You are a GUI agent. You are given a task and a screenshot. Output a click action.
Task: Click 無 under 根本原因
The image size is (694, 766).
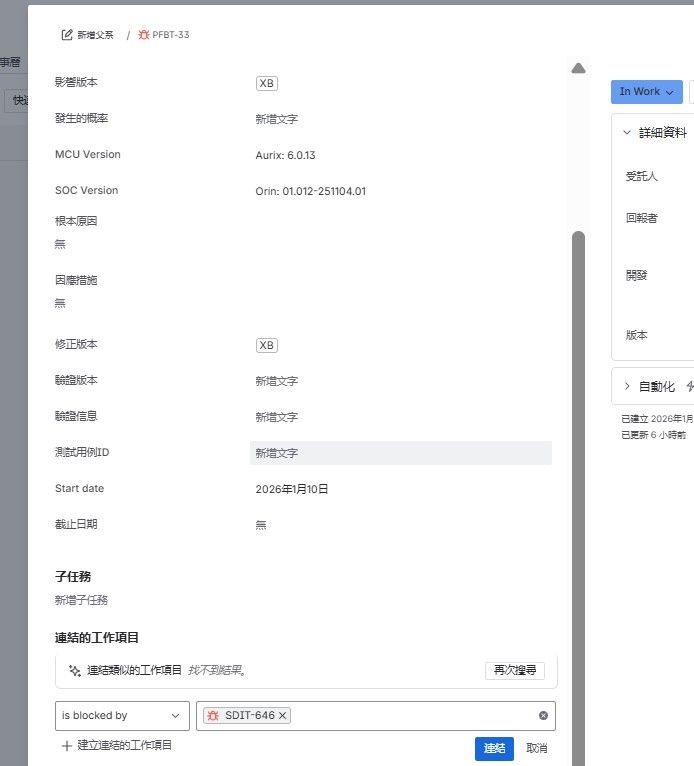(60, 244)
